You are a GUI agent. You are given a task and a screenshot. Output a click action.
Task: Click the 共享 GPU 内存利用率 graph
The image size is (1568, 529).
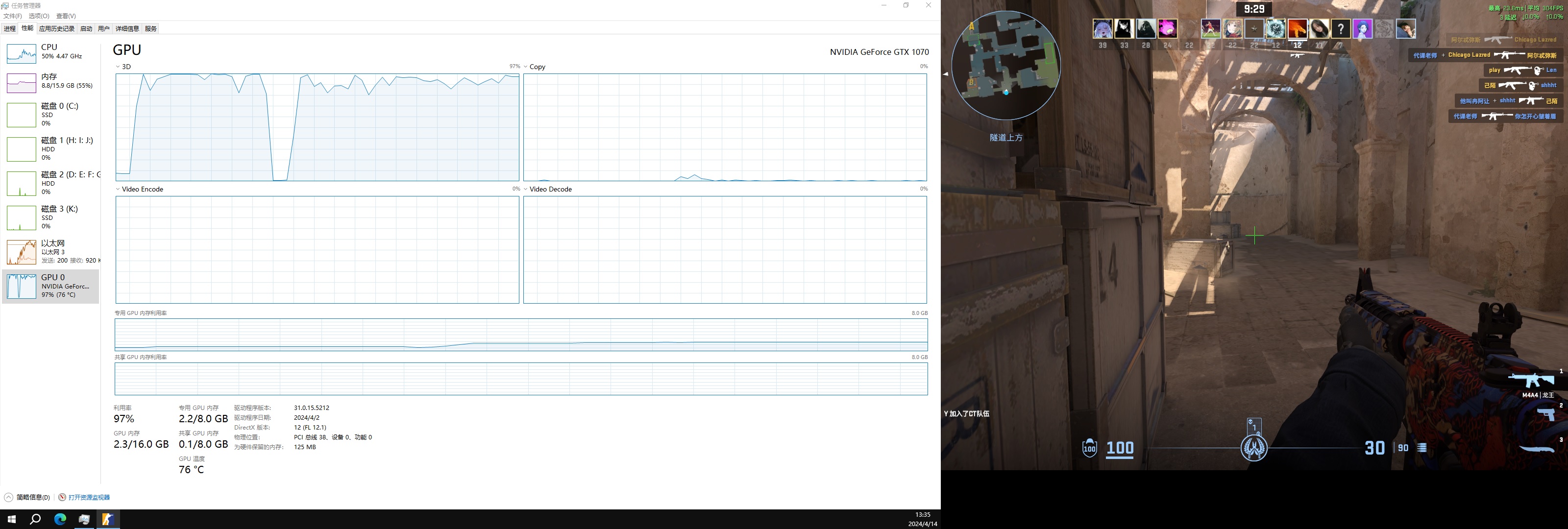point(521,379)
